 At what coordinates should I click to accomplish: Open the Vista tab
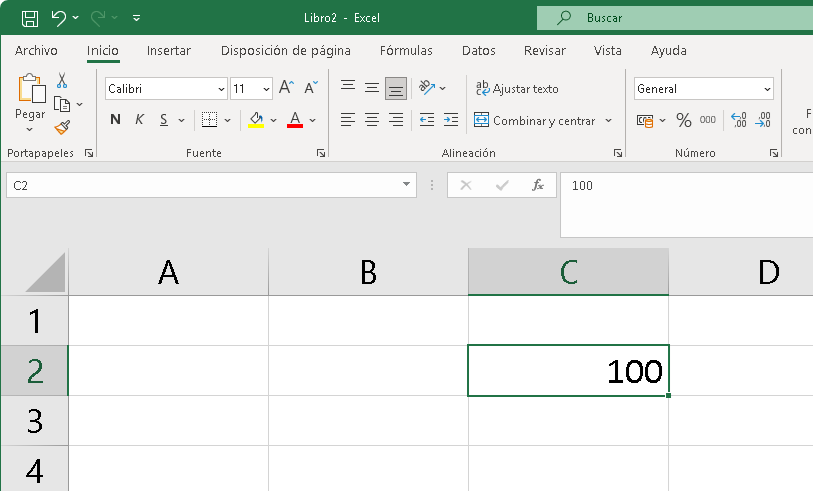[x=608, y=50]
